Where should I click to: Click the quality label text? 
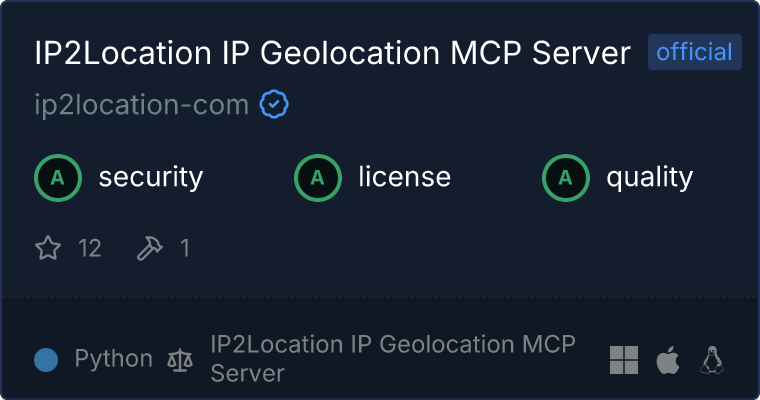(649, 178)
